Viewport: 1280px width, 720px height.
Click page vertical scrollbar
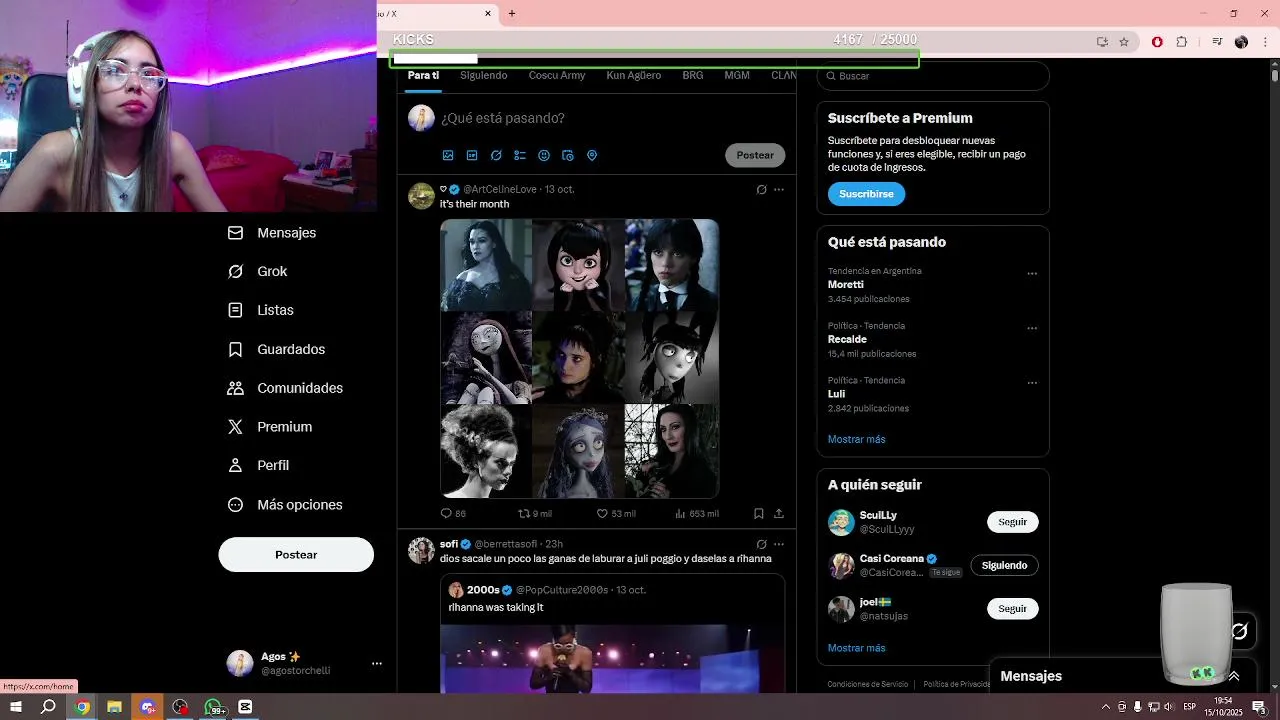(1274, 75)
